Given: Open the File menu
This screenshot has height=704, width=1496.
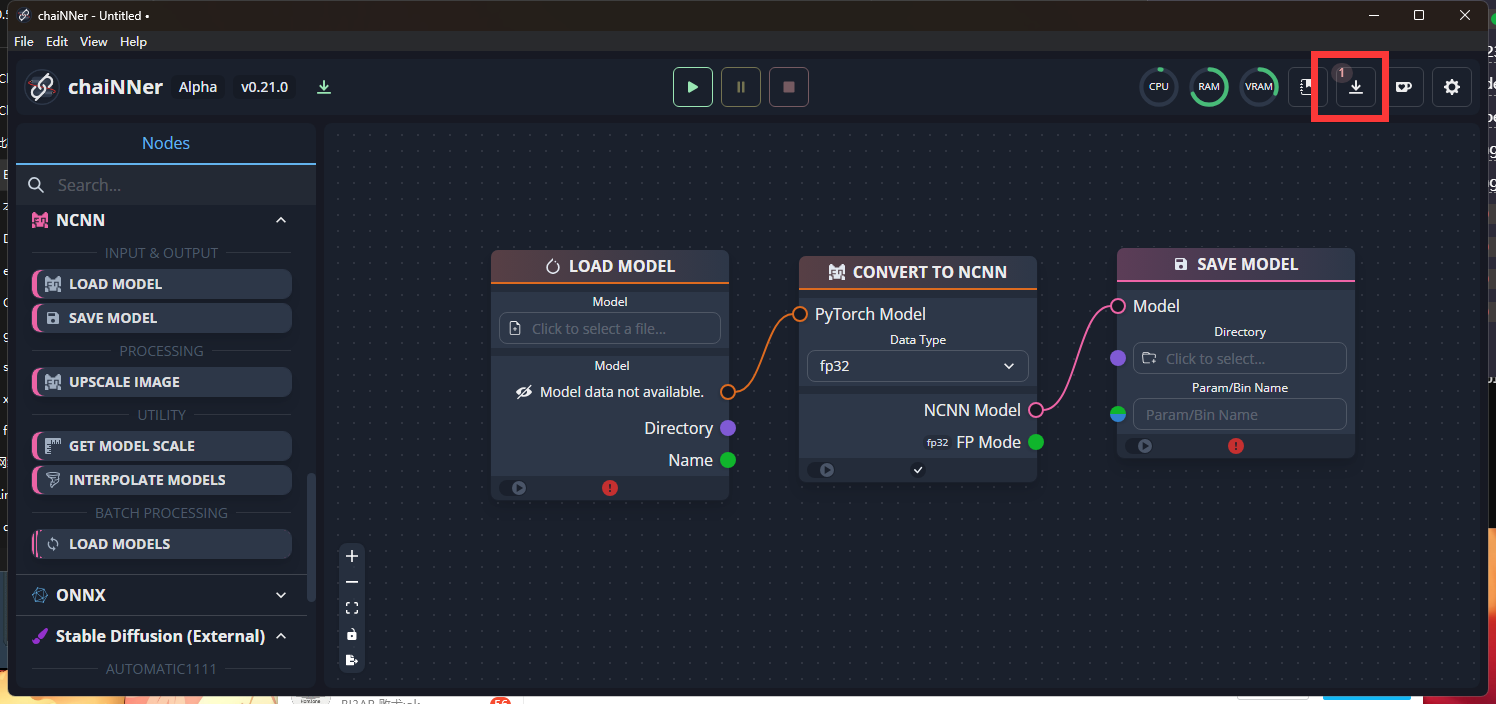Looking at the screenshot, I should click(x=24, y=42).
